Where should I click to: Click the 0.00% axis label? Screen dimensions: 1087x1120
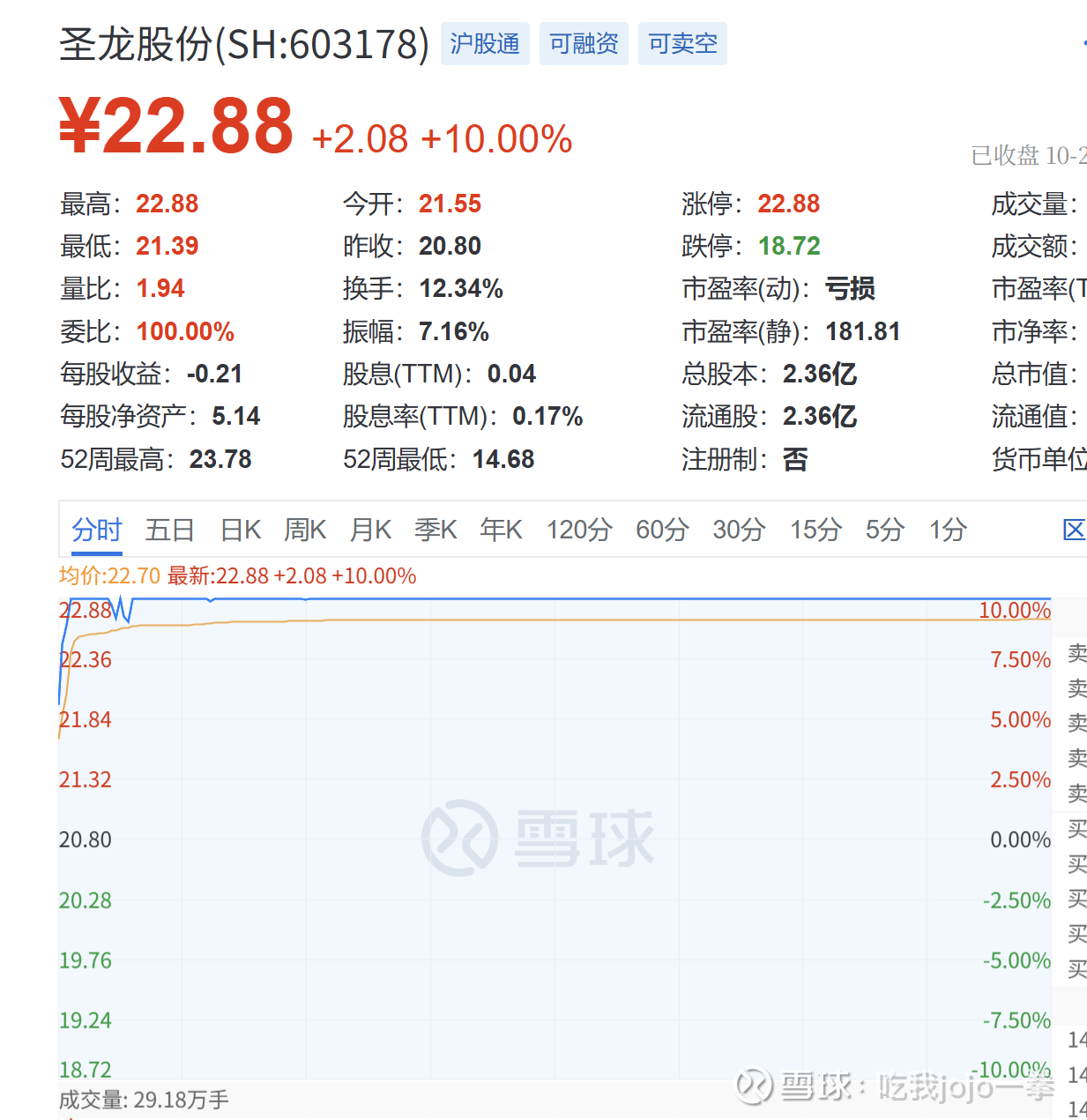[x=1020, y=840]
